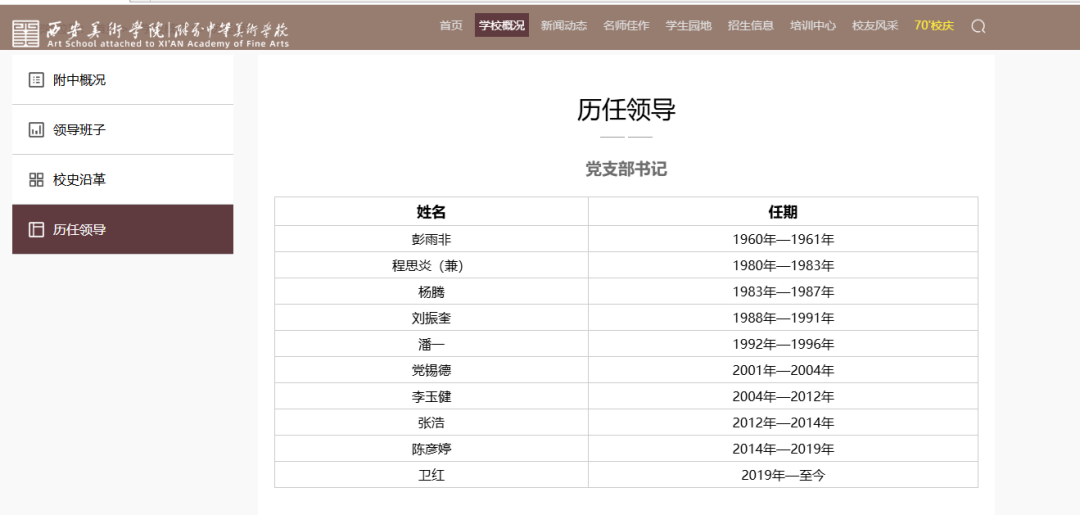Select 学校概况 navigation item

click(501, 25)
